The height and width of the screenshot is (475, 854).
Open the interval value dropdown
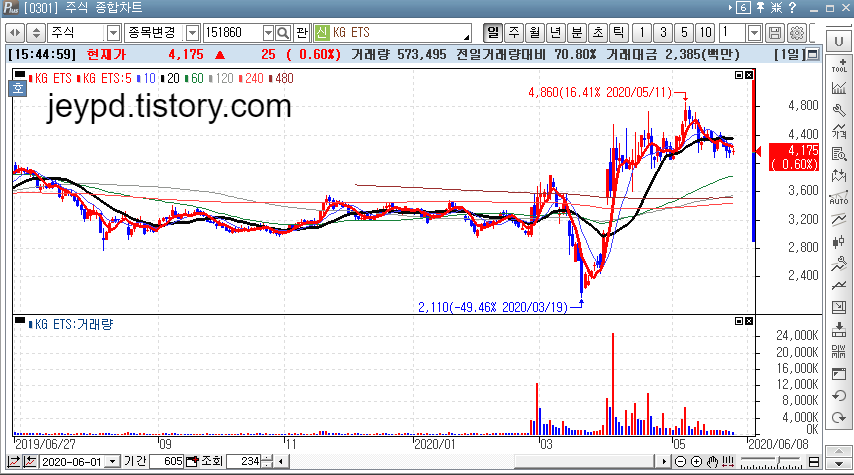click(x=754, y=33)
